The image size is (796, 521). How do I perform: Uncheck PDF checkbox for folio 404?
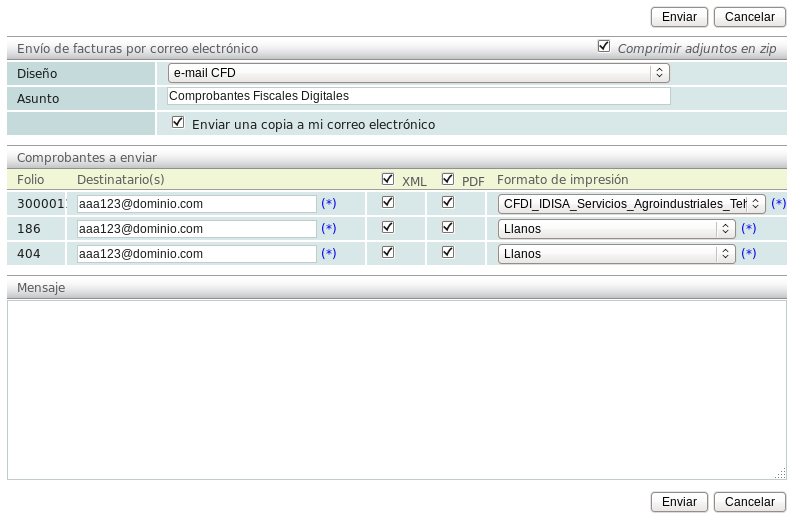click(448, 252)
